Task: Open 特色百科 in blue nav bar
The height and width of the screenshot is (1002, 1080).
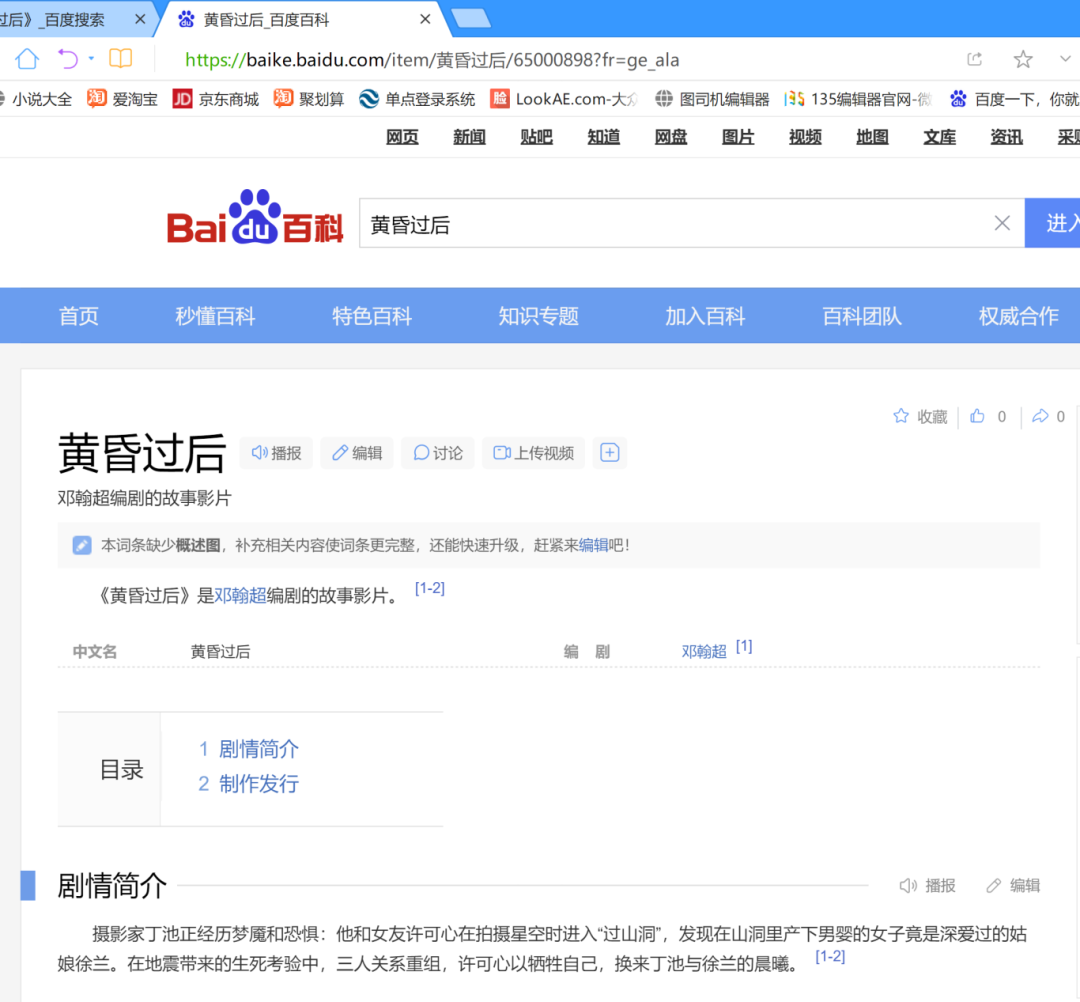Action: pyautogui.click(x=372, y=316)
